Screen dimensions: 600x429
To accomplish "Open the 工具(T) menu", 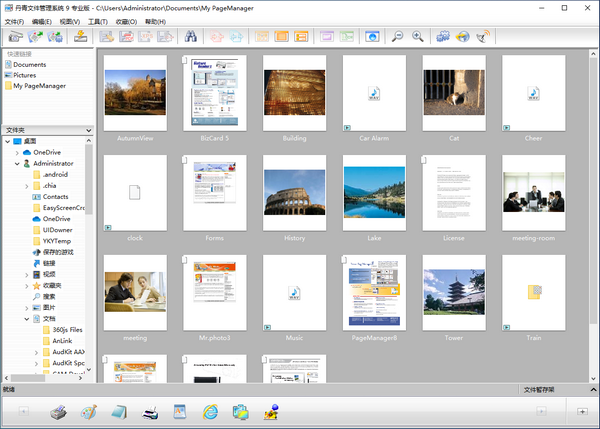I will click(x=98, y=22).
